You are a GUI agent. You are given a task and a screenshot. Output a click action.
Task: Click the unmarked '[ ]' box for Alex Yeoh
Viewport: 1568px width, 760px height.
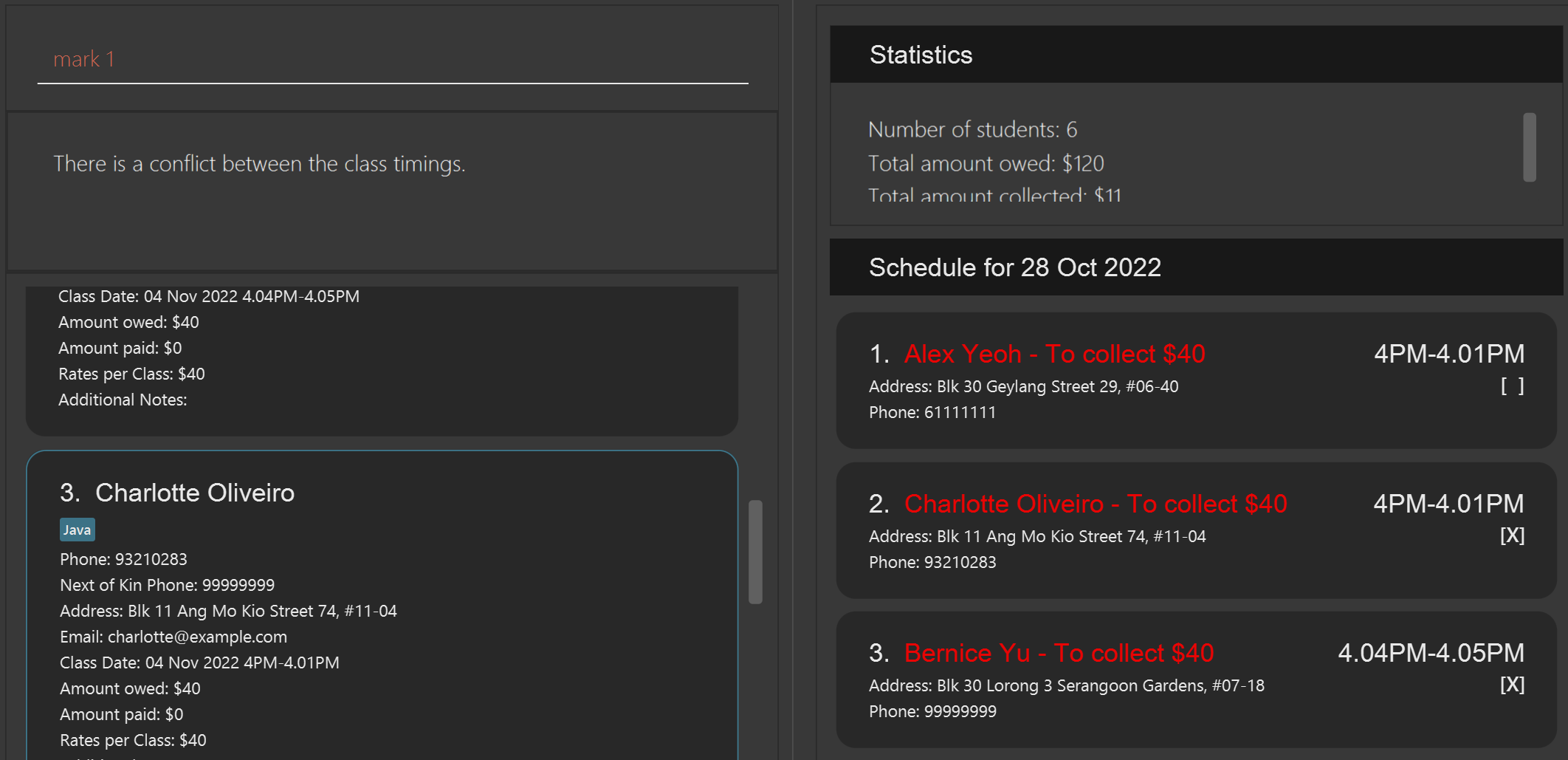1512,386
